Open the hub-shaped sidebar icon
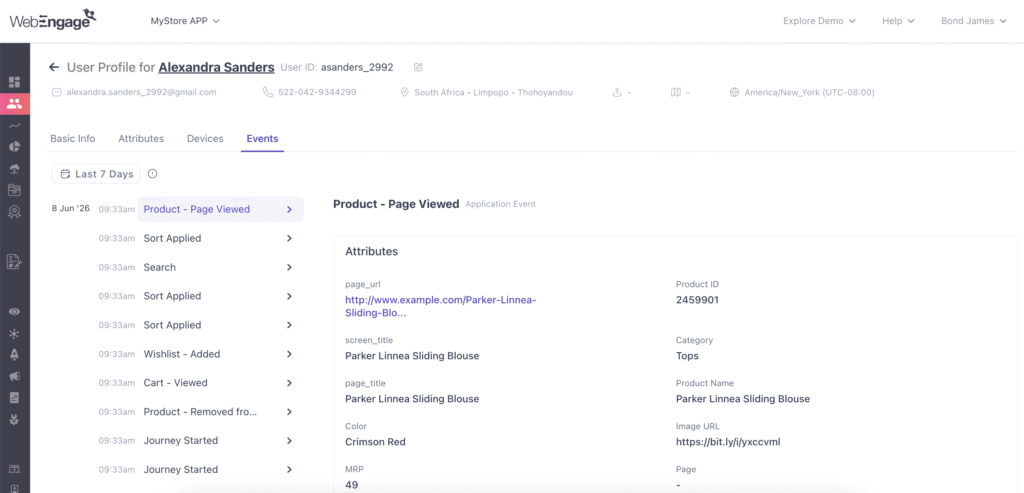 (x=14, y=334)
